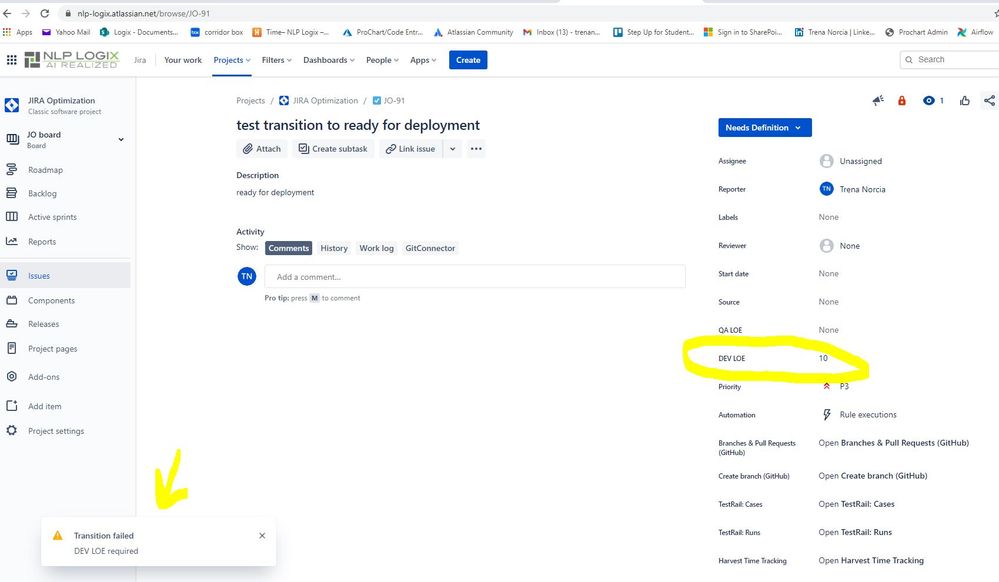Open the TestRail: Runs link
Viewport: 999px width, 582px height.
pos(856,532)
